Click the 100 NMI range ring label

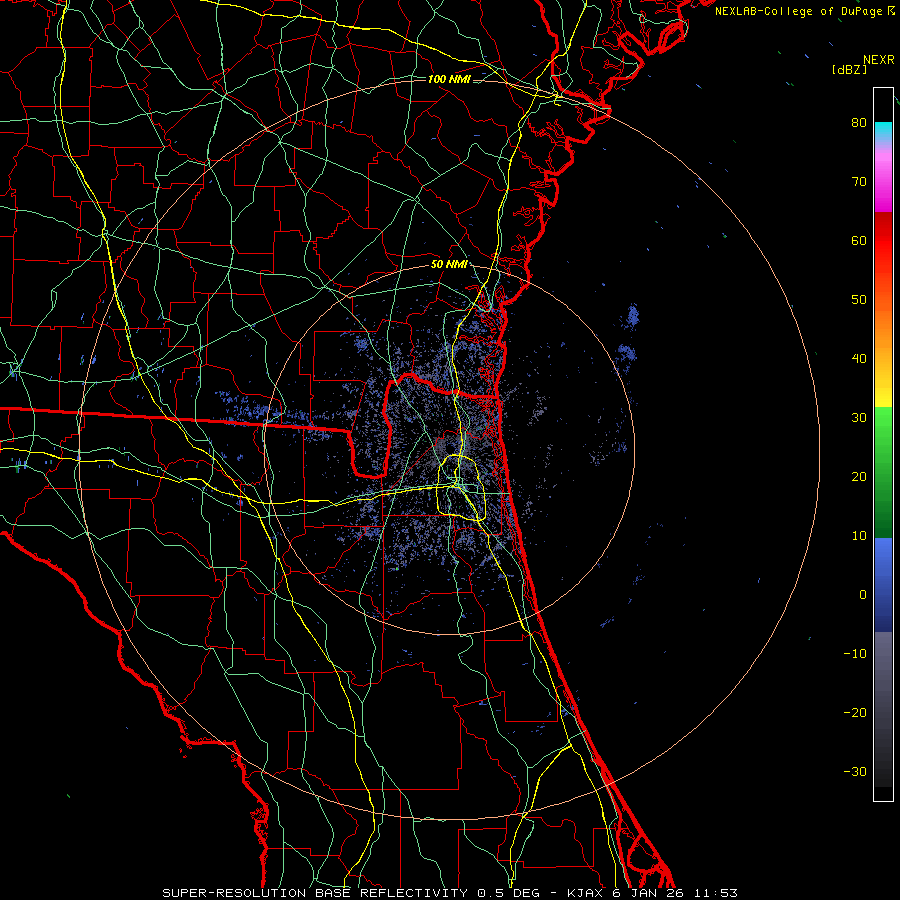[x=449, y=79]
